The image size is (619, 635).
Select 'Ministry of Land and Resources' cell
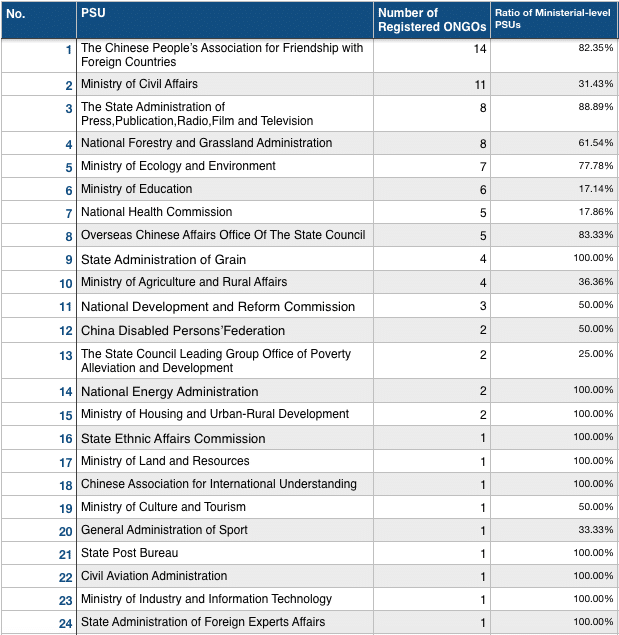click(x=225, y=461)
